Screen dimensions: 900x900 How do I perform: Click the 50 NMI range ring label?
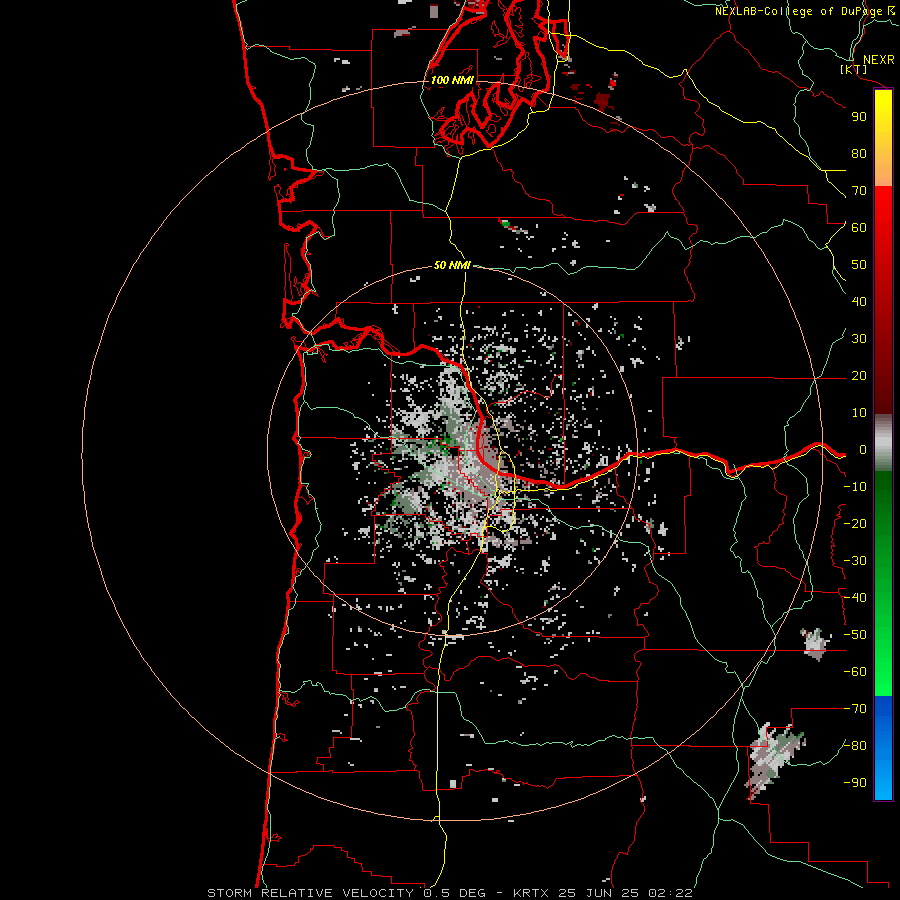pyautogui.click(x=452, y=265)
